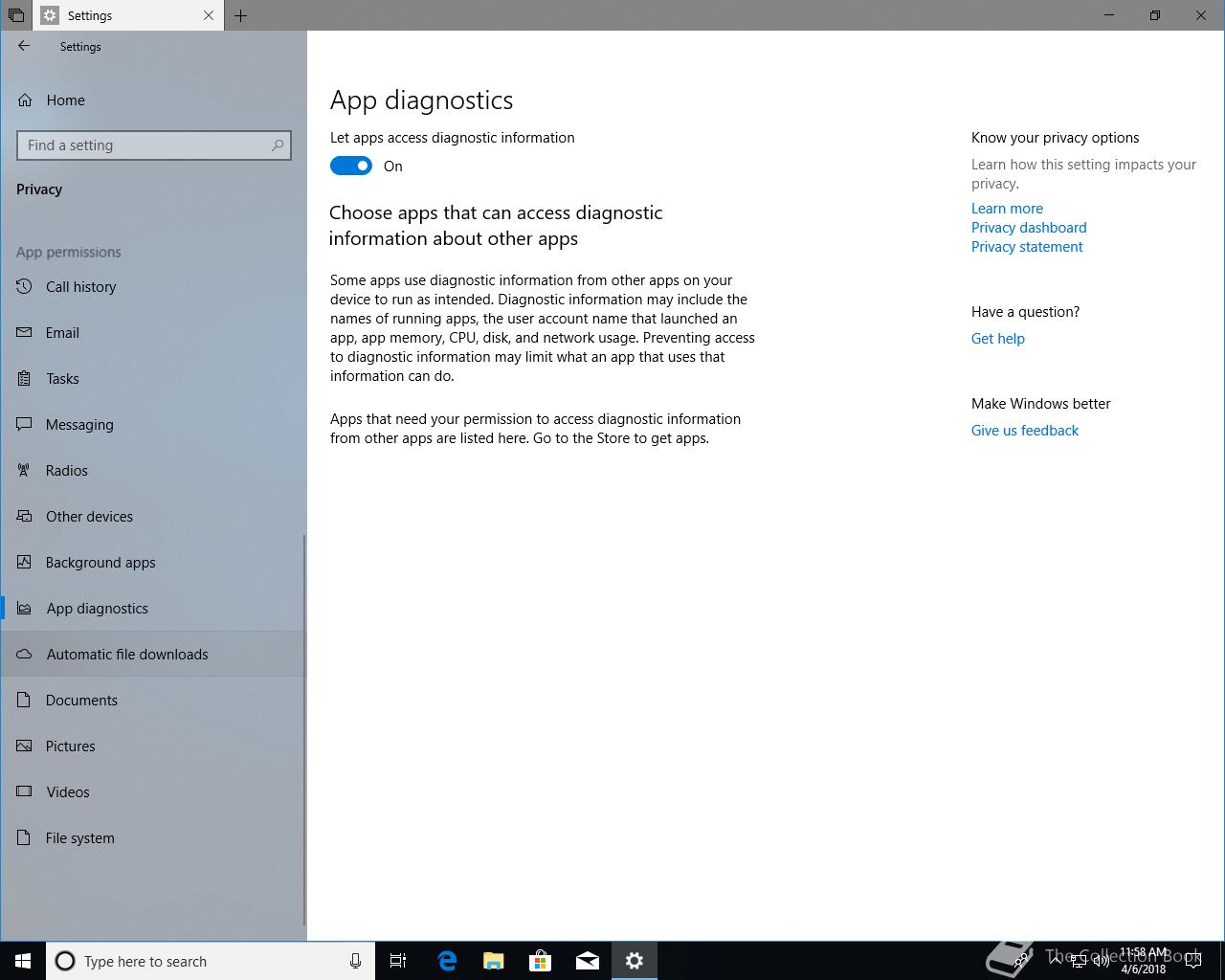The image size is (1225, 980).
Task: Select Tasks in the sidebar
Action: coord(153,378)
